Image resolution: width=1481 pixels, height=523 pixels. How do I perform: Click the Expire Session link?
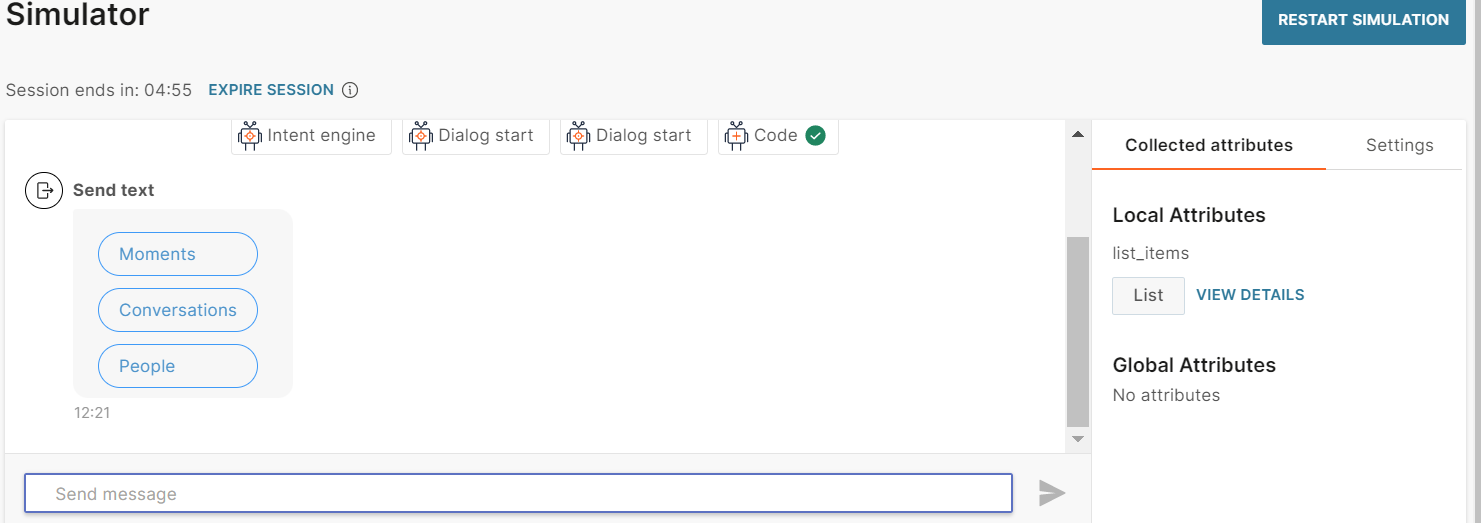tap(271, 90)
